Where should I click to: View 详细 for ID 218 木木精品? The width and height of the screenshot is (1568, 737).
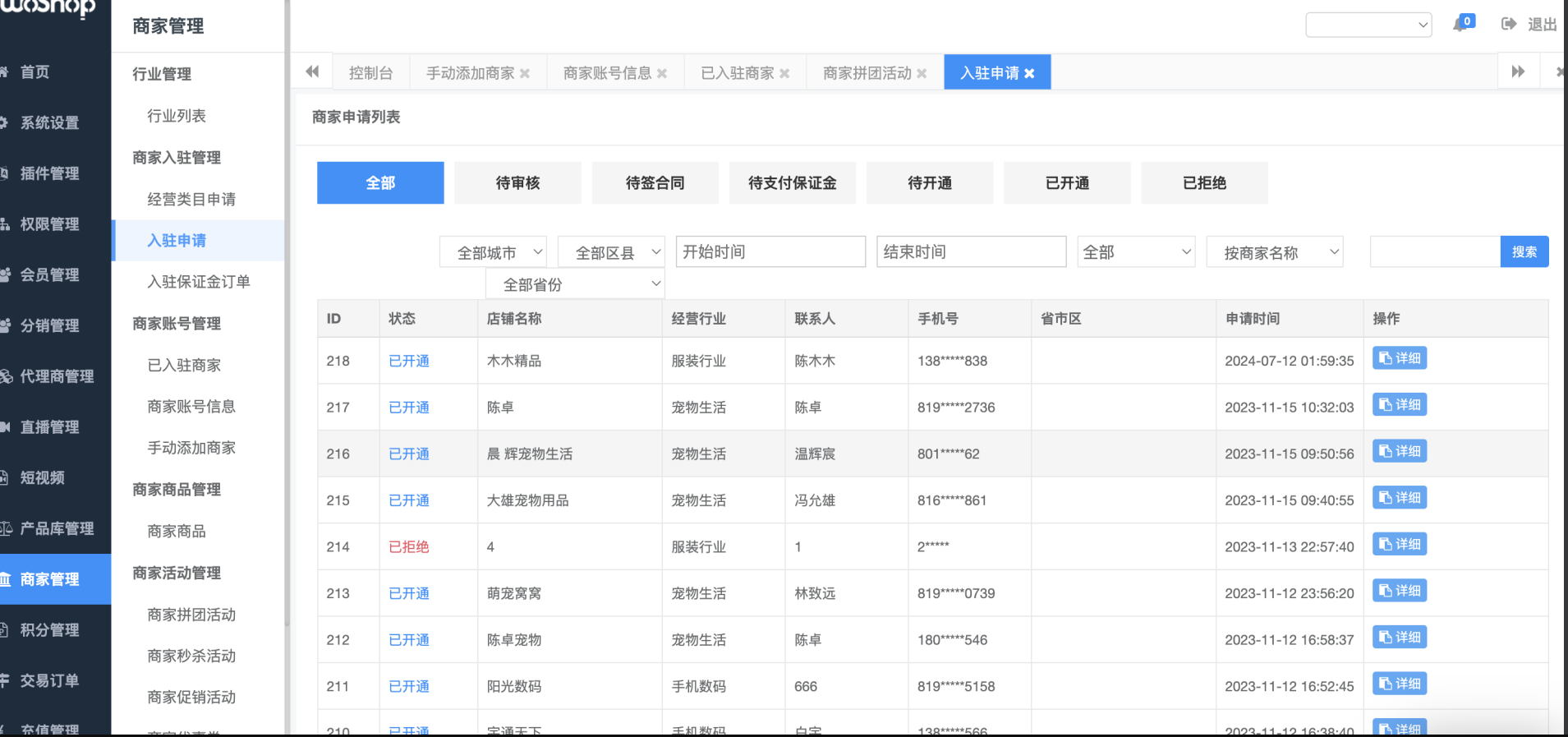(1400, 358)
